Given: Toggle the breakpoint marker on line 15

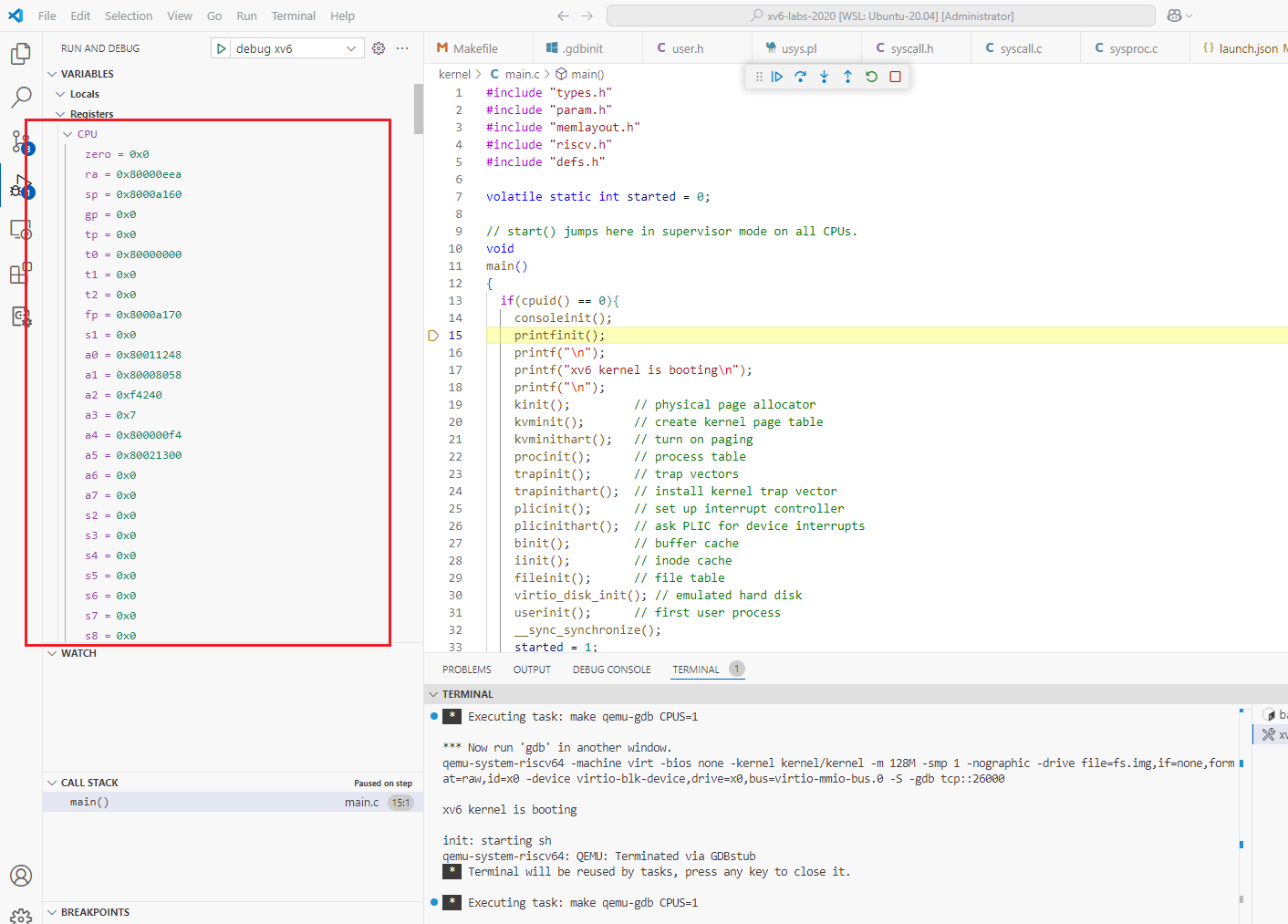Looking at the screenshot, I should tap(434, 336).
